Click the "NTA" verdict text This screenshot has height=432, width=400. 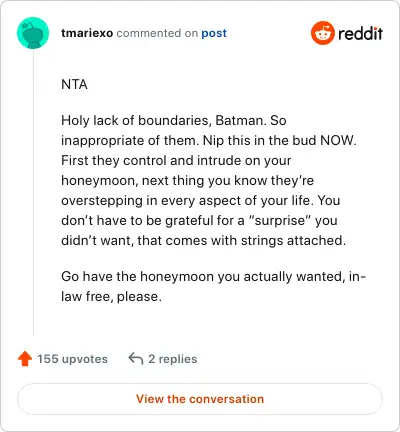click(74, 84)
